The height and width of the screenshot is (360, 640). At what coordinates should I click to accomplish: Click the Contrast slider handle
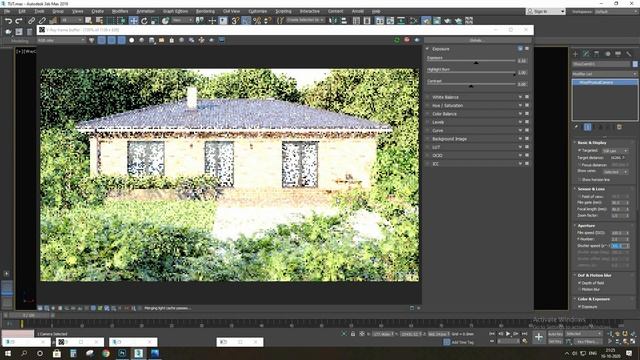[x=471, y=86]
